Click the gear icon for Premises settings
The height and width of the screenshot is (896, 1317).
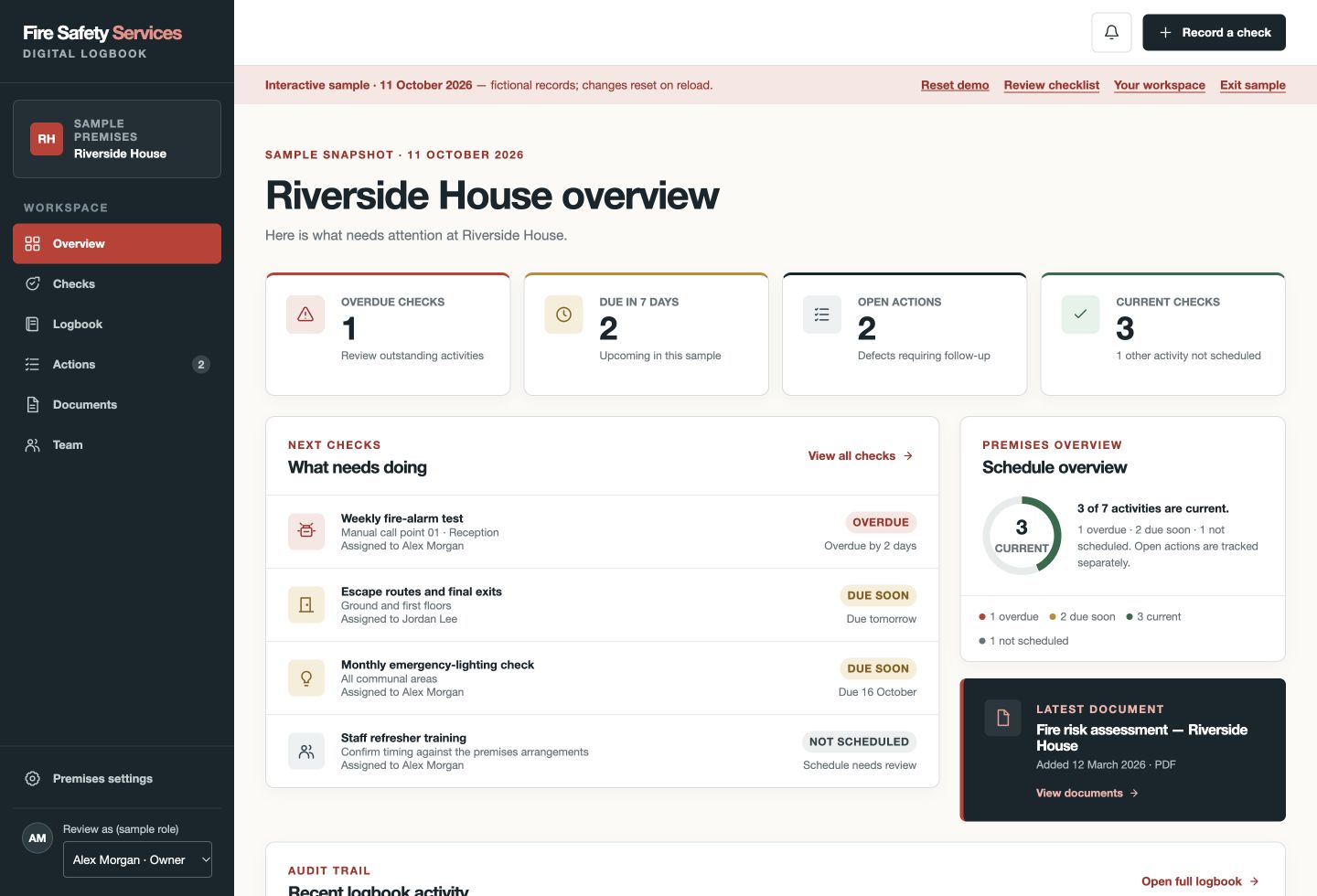(x=33, y=778)
